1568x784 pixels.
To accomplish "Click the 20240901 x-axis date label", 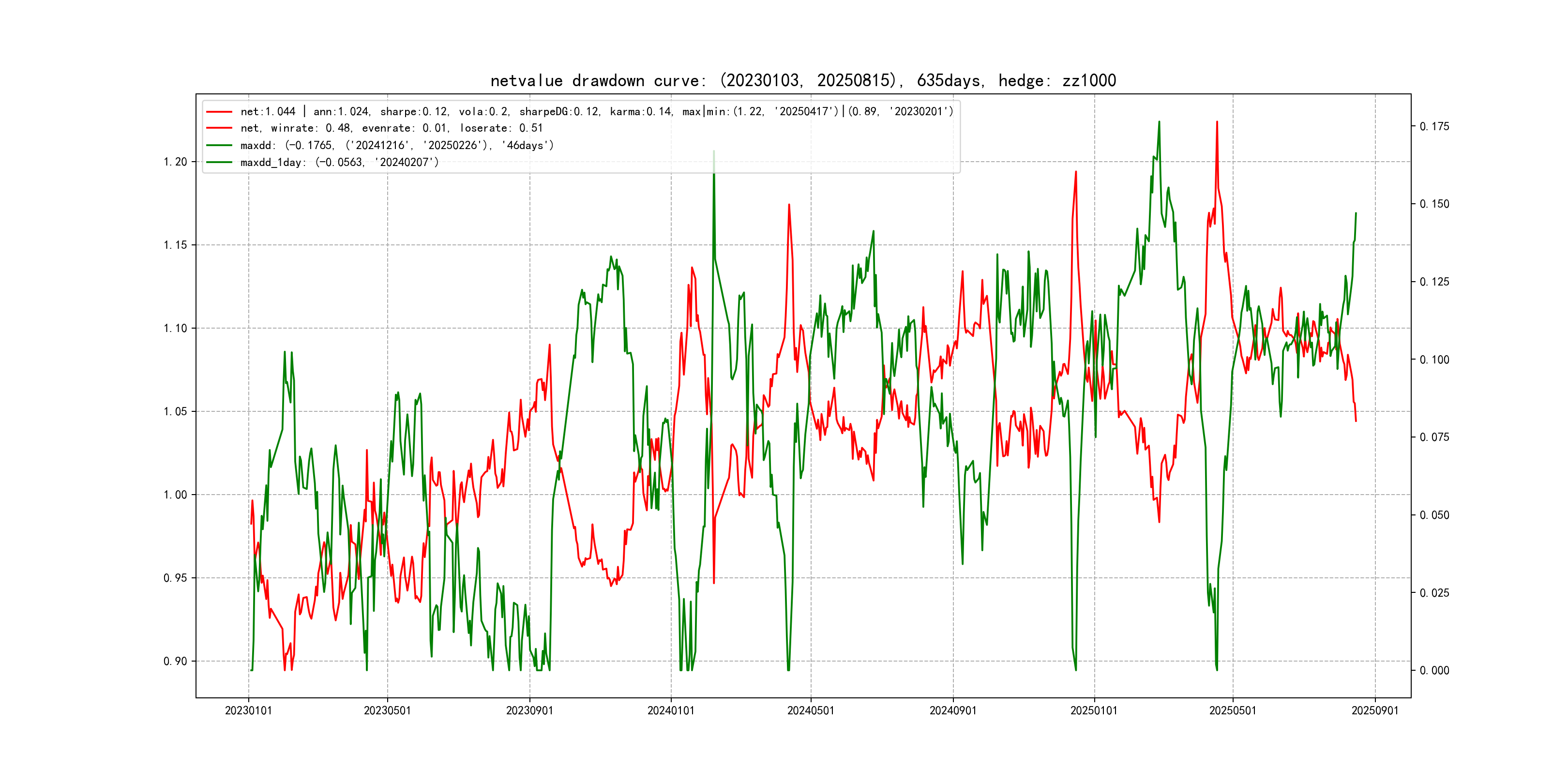I will 952,710.
